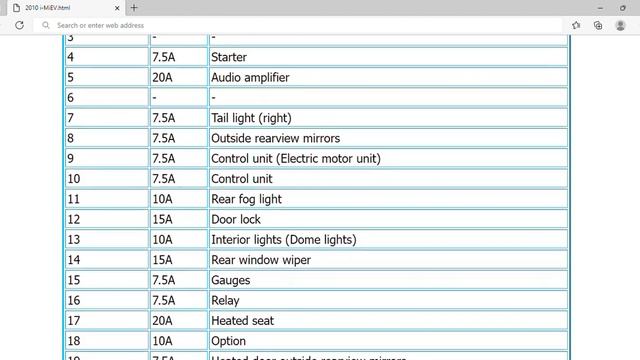The height and width of the screenshot is (360, 640).
Task: Click the 7.5A rating in fuse row 9
Action: pos(179,158)
